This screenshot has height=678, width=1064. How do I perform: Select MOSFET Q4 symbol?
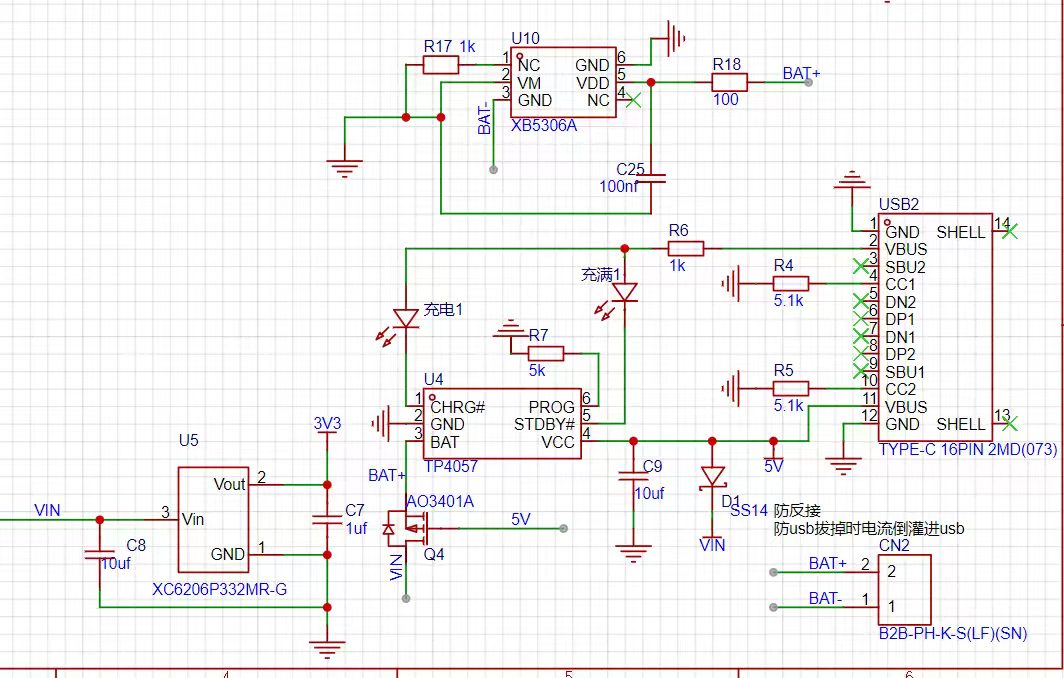point(407,528)
